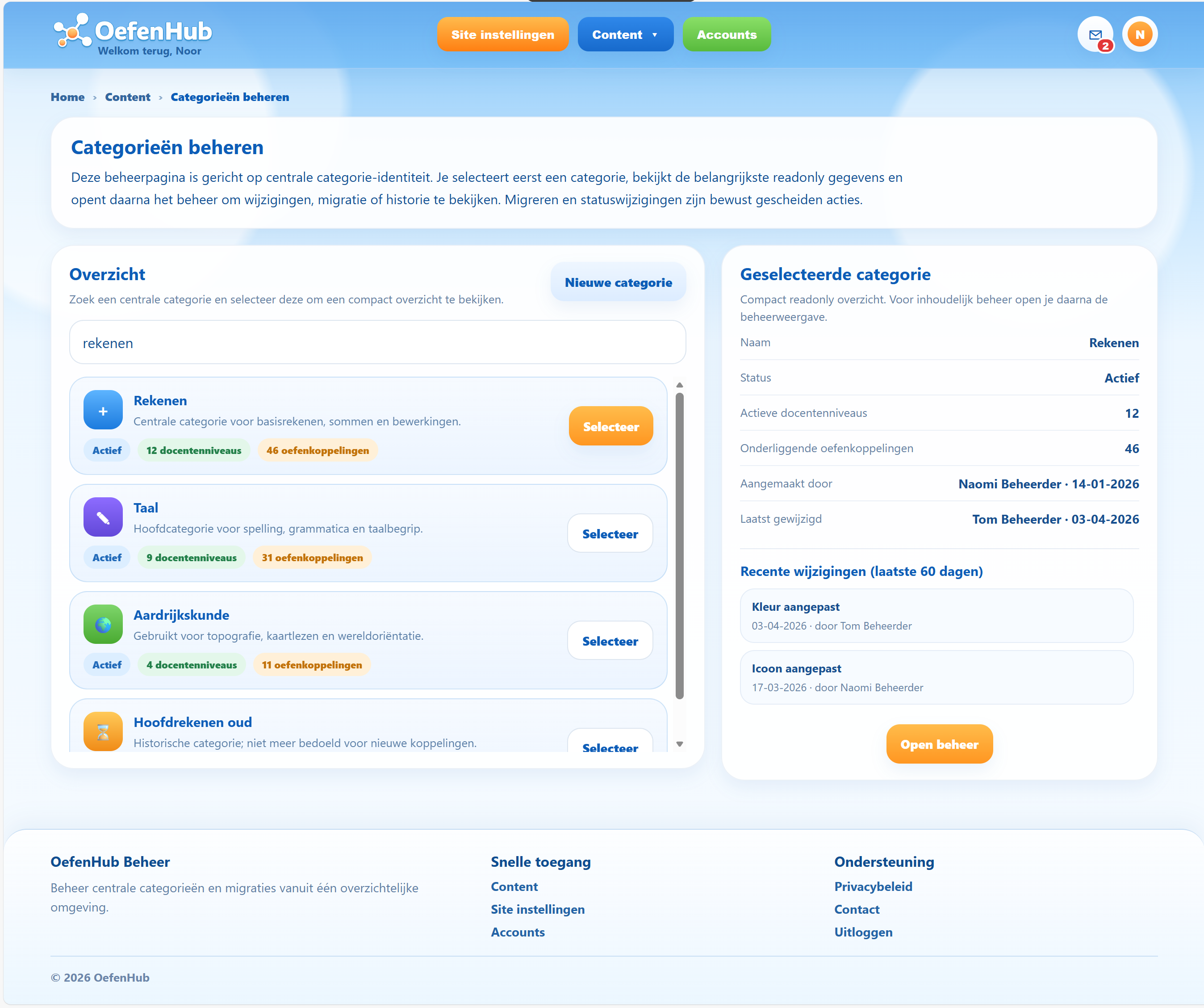The height and width of the screenshot is (1008, 1204).
Task: Go to Content breadcrumb
Action: click(127, 97)
